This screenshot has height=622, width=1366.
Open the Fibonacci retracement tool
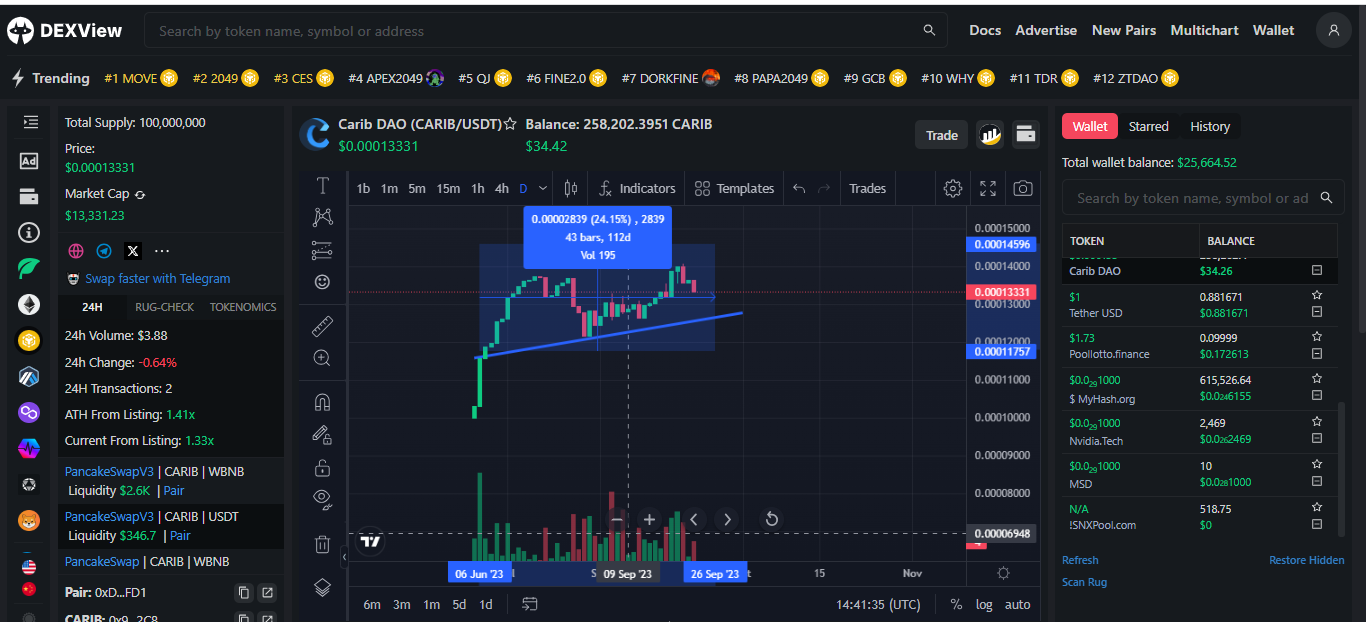pyautogui.click(x=323, y=250)
